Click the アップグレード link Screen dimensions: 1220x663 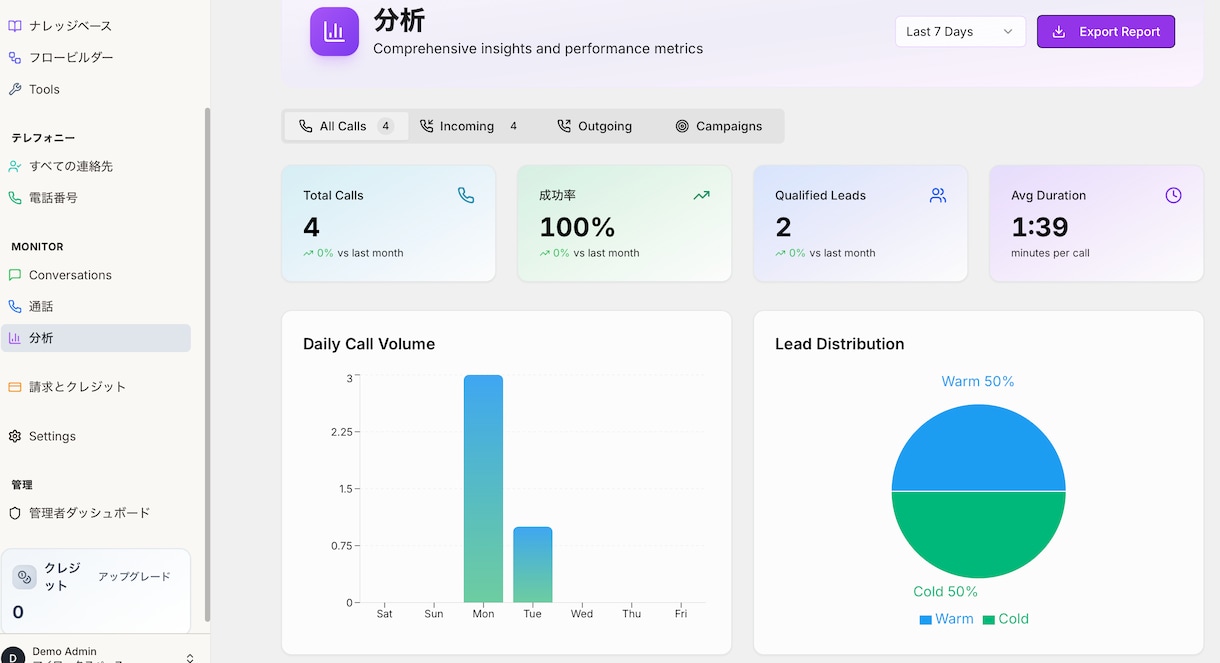point(134,577)
